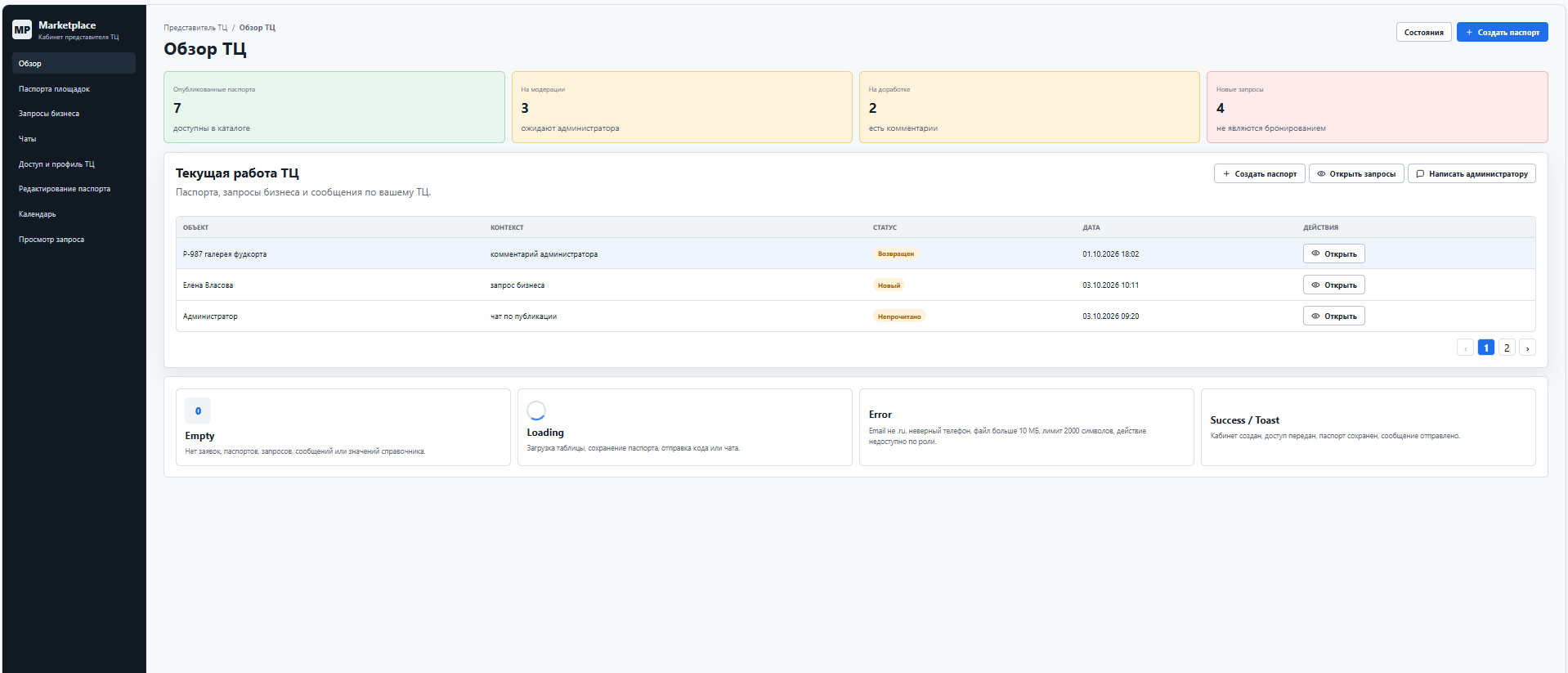The image size is (1568, 673).
Task: Go to previous page with arrow
Action: 1465,348
